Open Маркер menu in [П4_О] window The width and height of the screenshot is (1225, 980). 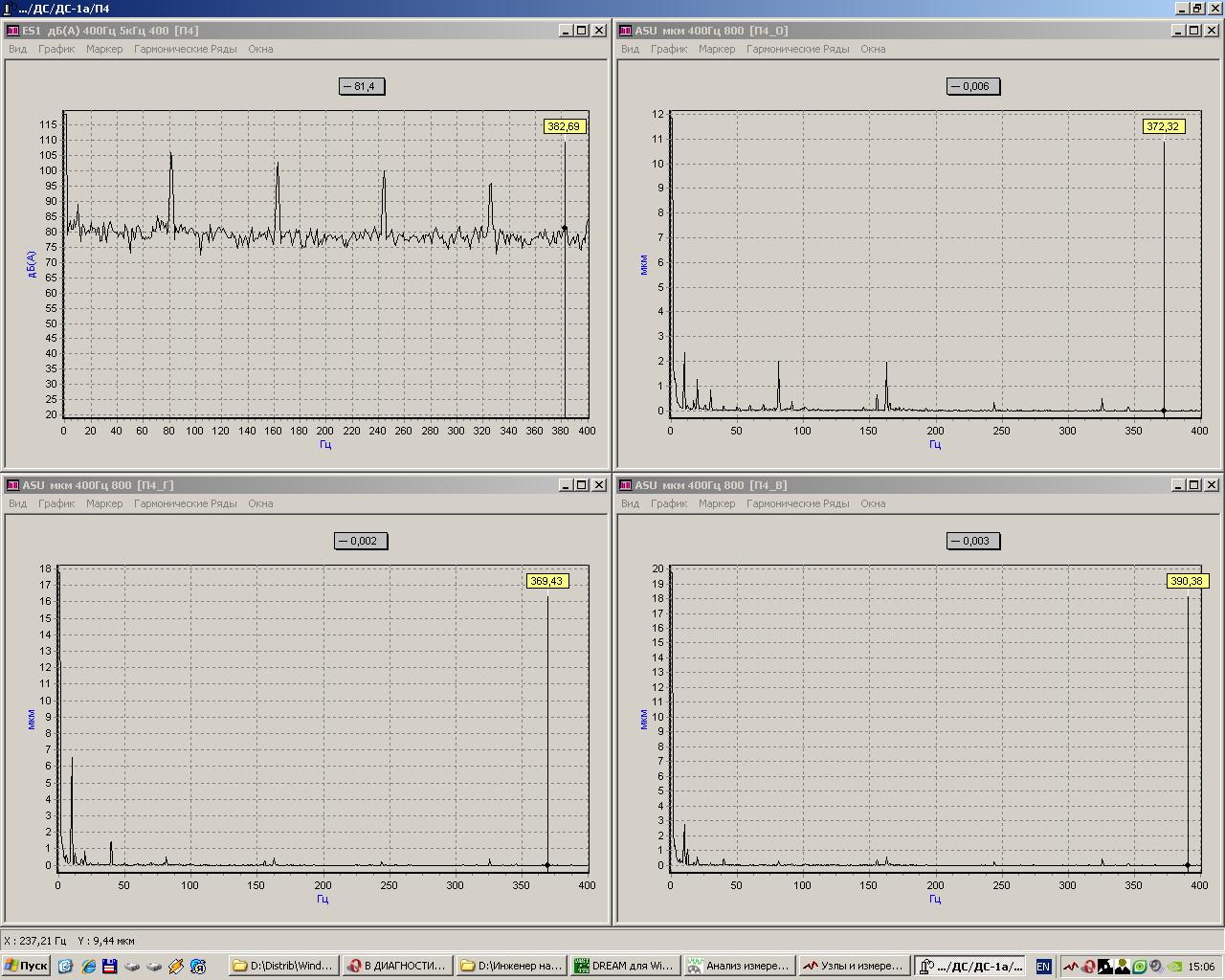point(717,49)
